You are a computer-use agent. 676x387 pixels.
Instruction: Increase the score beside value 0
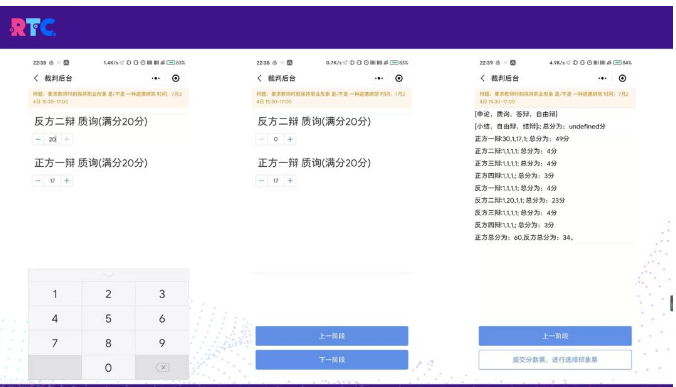290,139
